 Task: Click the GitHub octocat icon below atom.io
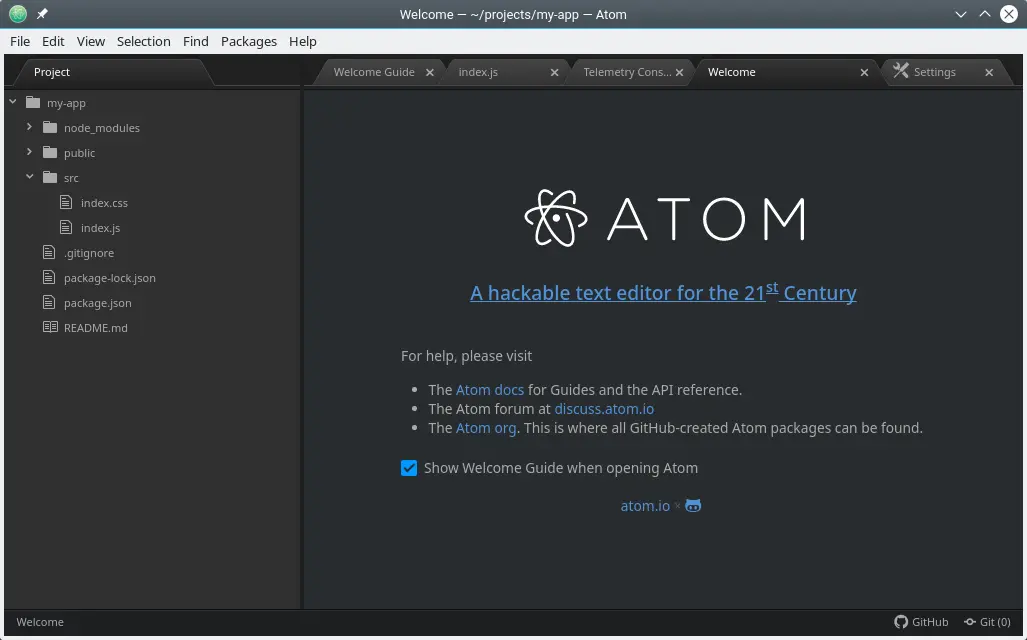pos(693,506)
